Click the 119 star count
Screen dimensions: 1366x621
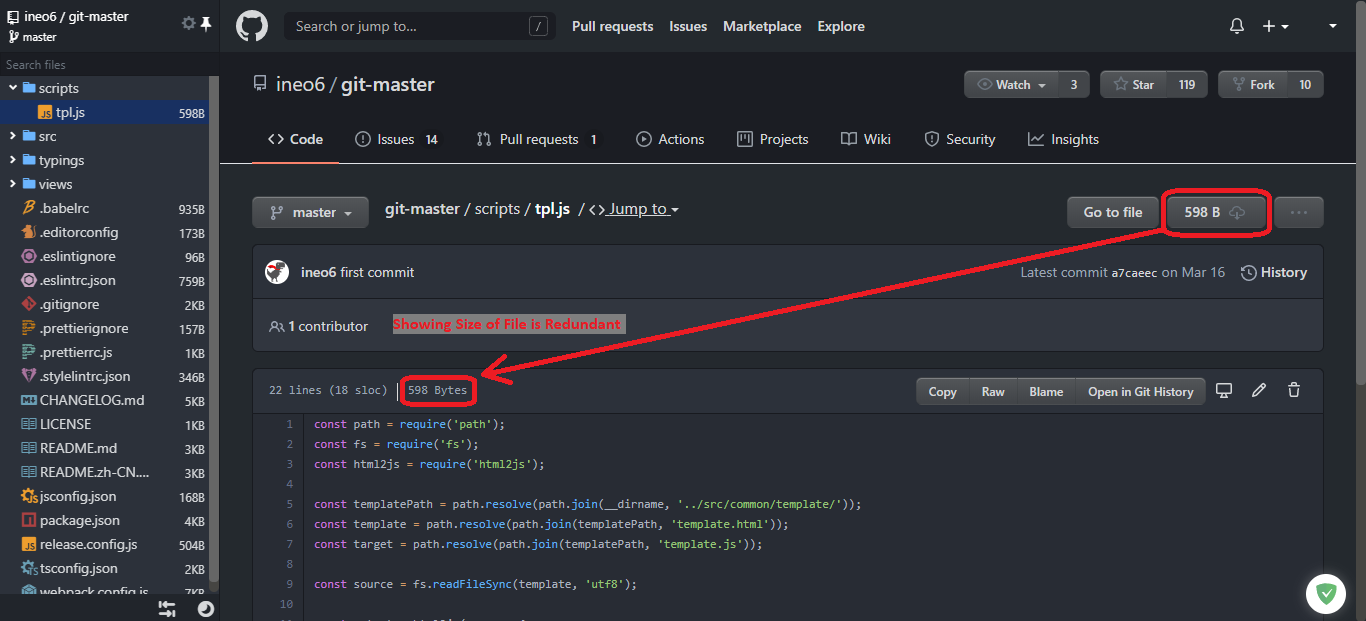pyautogui.click(x=1186, y=85)
